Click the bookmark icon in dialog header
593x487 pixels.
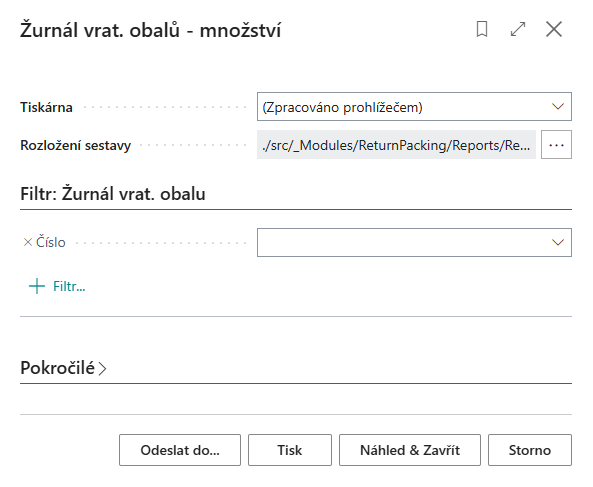click(482, 29)
